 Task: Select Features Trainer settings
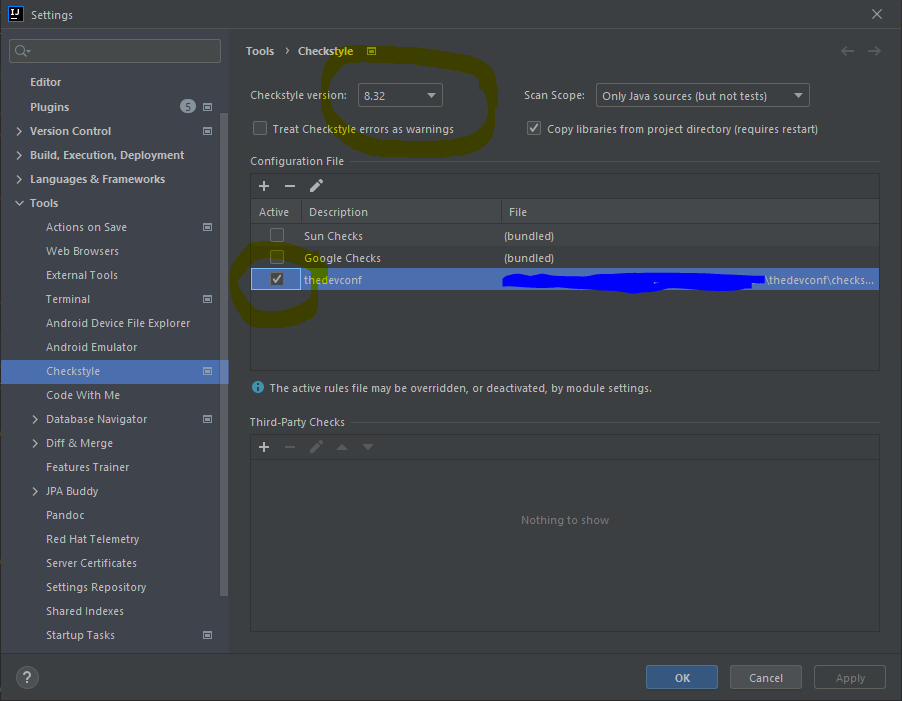(x=87, y=467)
